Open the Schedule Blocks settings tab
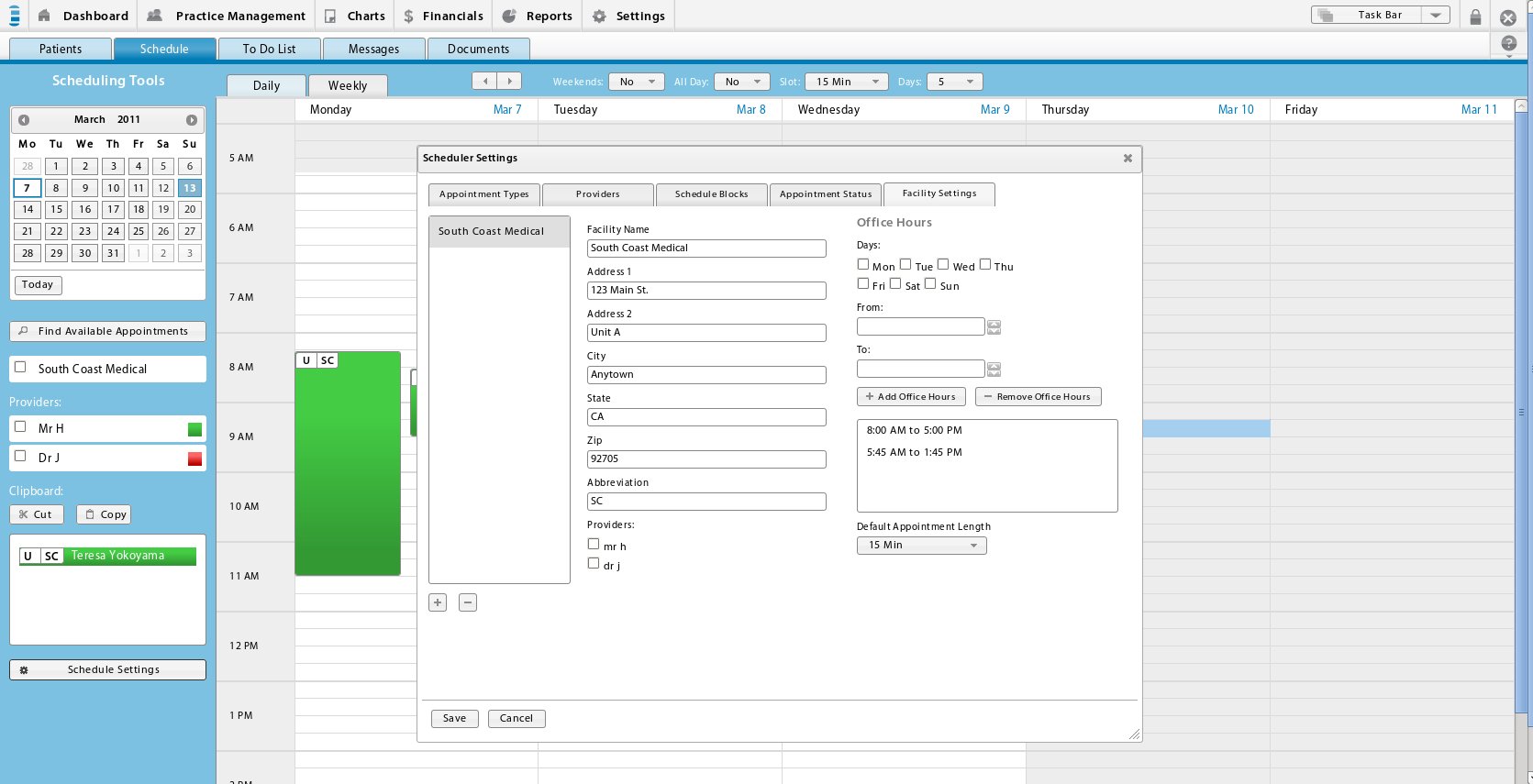1533x784 pixels. pyautogui.click(x=712, y=194)
